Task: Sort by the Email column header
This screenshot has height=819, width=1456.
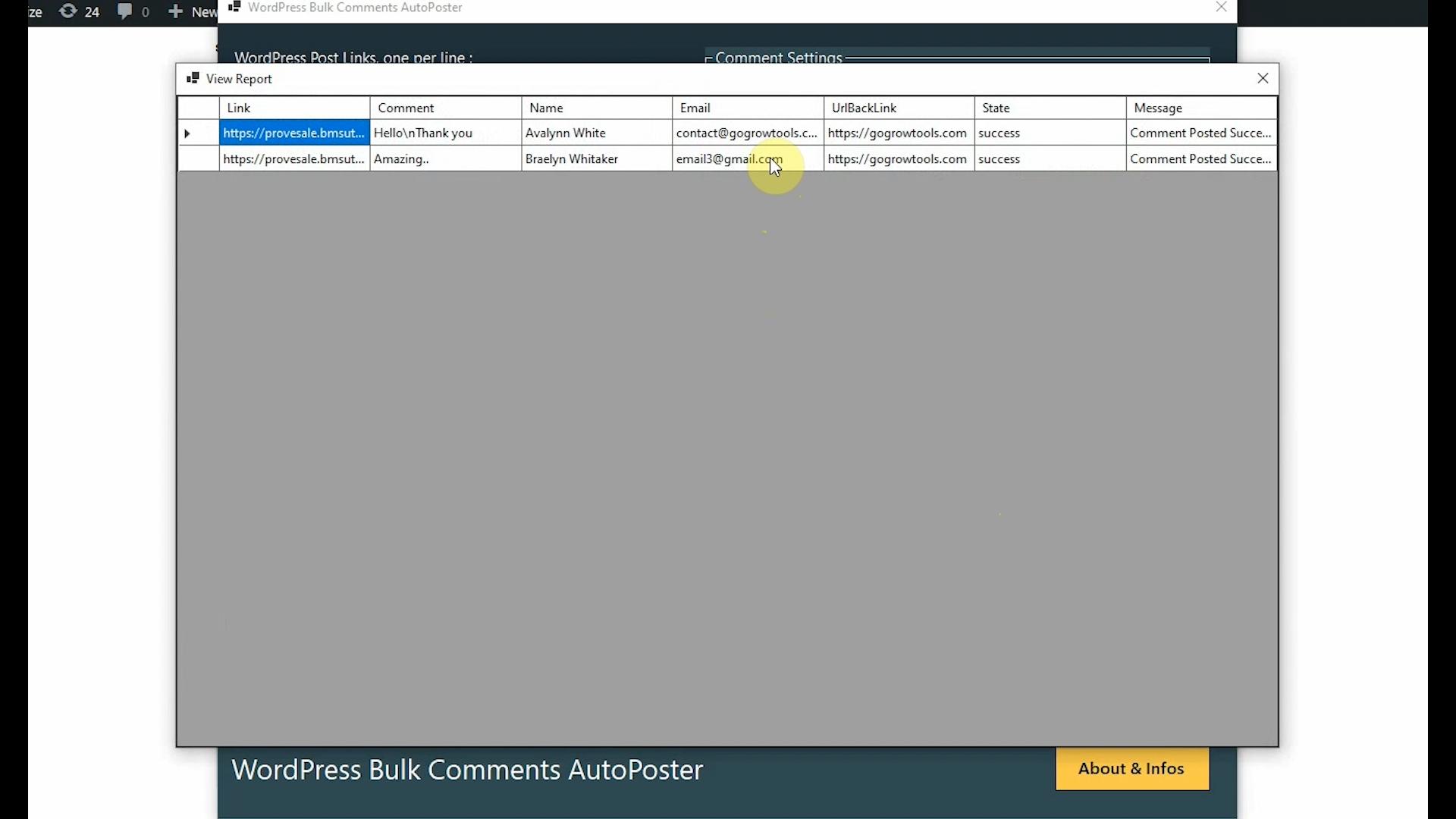Action: [695, 108]
